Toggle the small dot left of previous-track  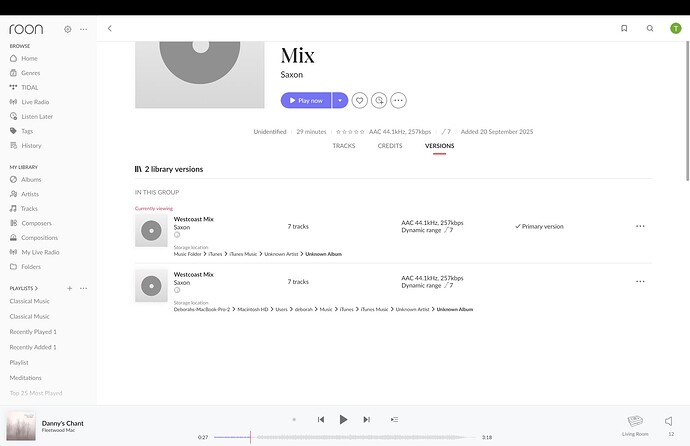[294, 420]
